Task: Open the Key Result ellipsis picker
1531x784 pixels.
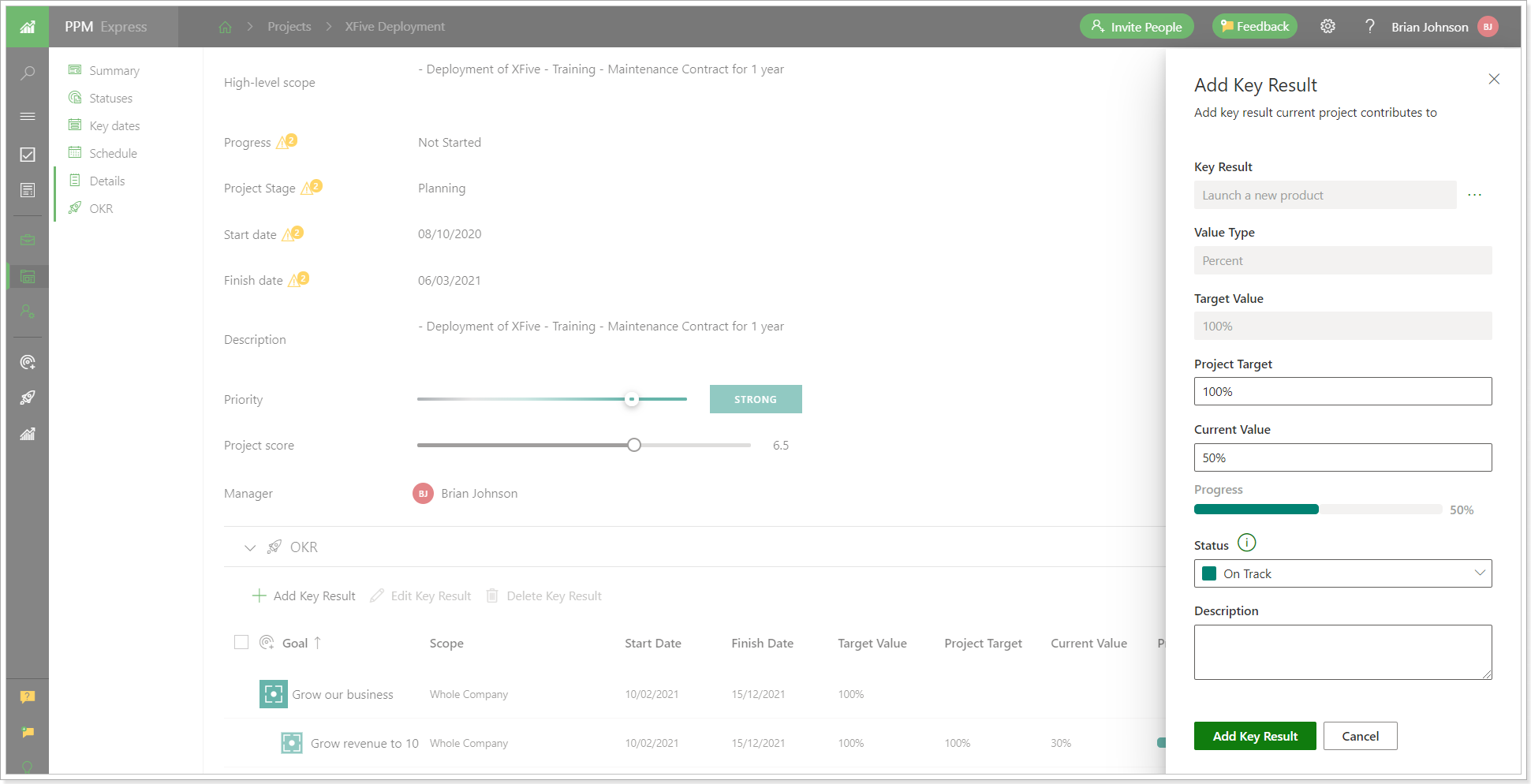Action: pos(1475,195)
